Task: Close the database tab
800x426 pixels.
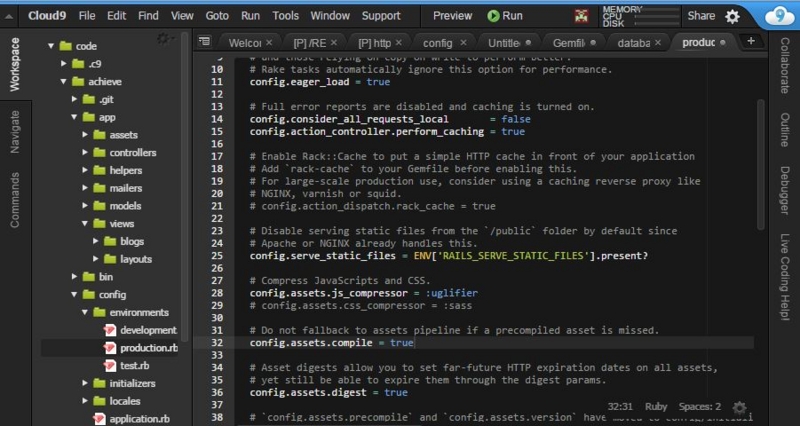Action: [658, 43]
